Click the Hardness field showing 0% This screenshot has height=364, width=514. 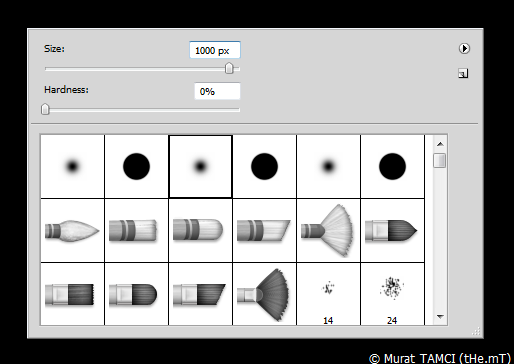tap(217, 91)
